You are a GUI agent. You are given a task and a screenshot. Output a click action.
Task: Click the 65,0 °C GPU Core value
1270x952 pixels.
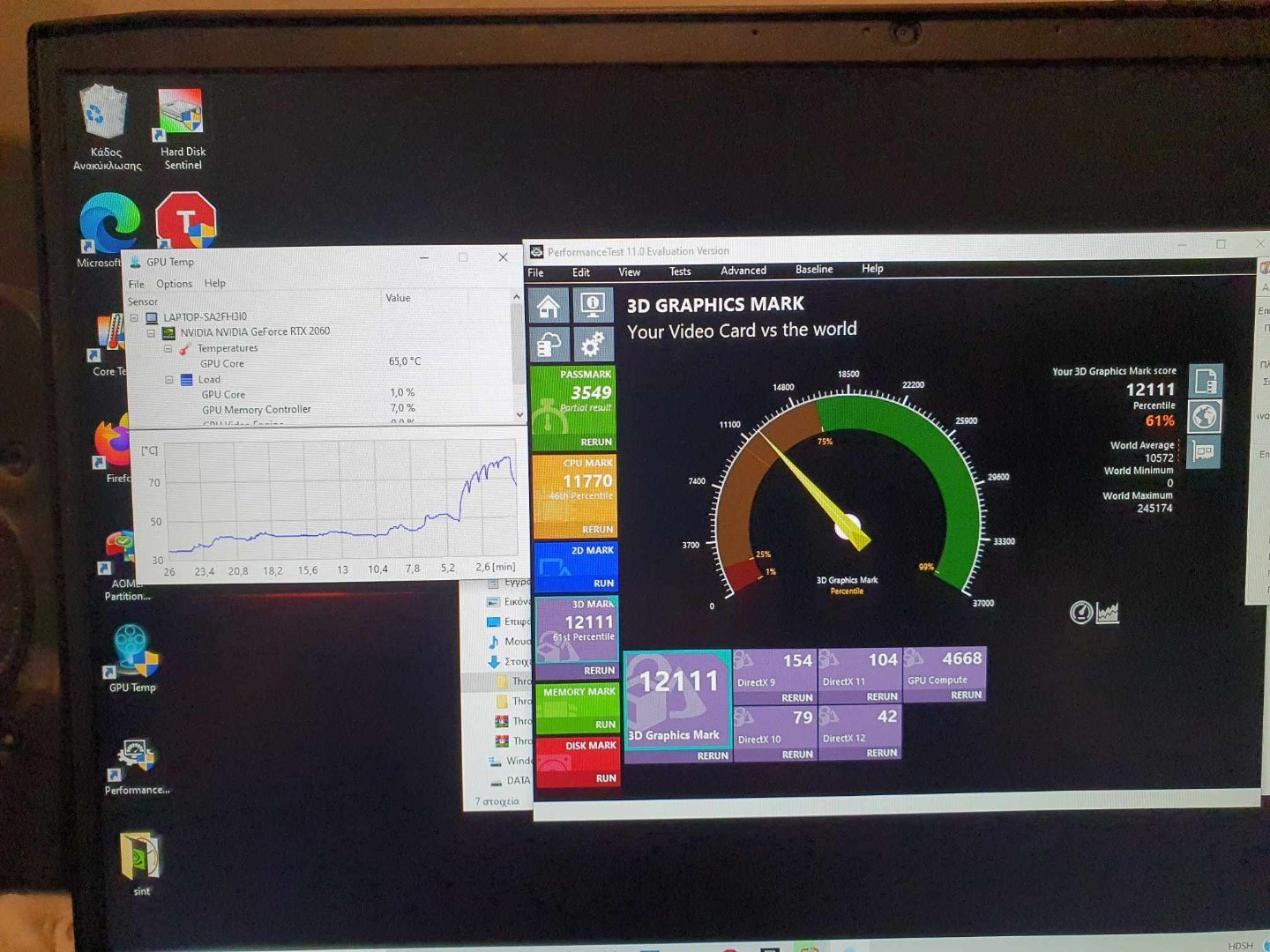point(405,361)
